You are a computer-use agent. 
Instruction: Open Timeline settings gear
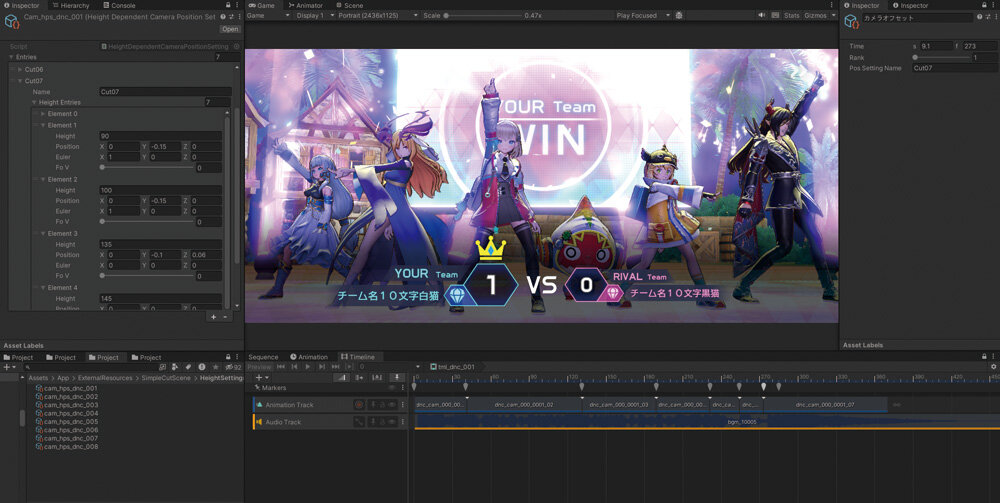point(994,367)
